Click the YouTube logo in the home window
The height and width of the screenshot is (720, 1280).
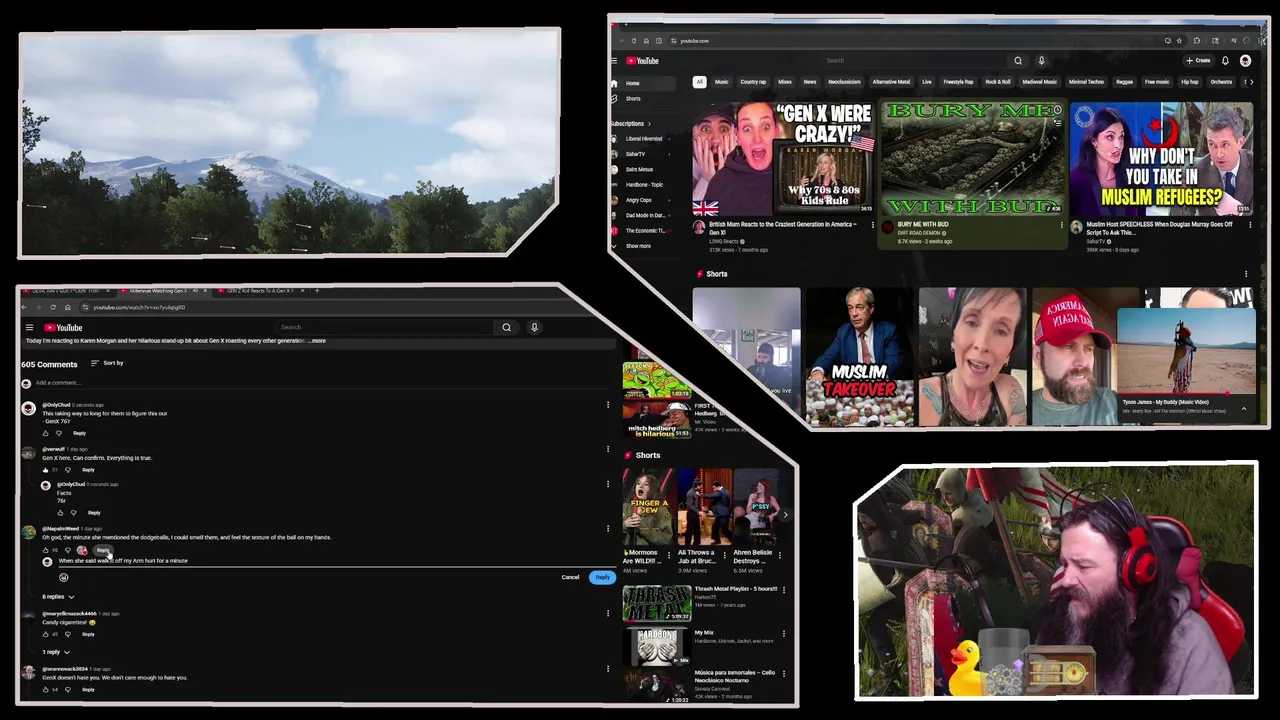642,61
